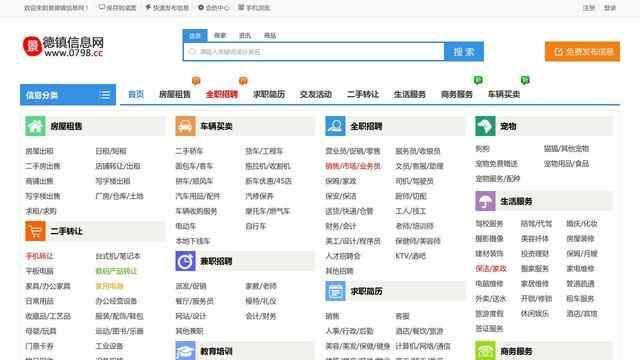640x360 pixels.
Task: Open 二手转让 in the navigation bar
Action: pos(363,94)
